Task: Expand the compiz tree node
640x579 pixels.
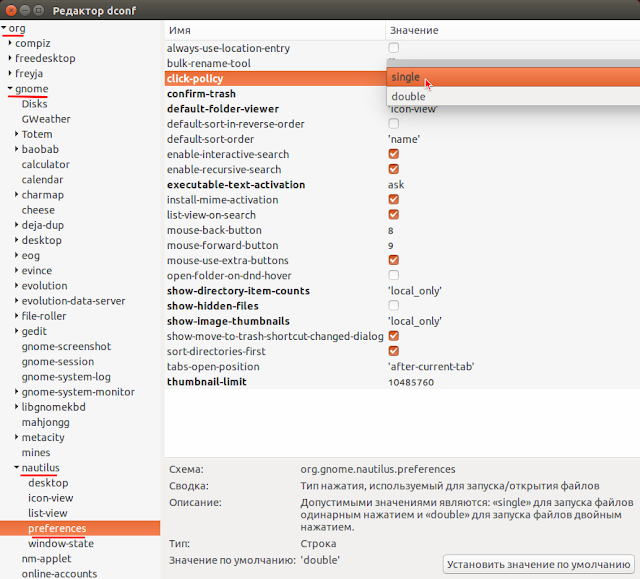Action: pos(10,43)
